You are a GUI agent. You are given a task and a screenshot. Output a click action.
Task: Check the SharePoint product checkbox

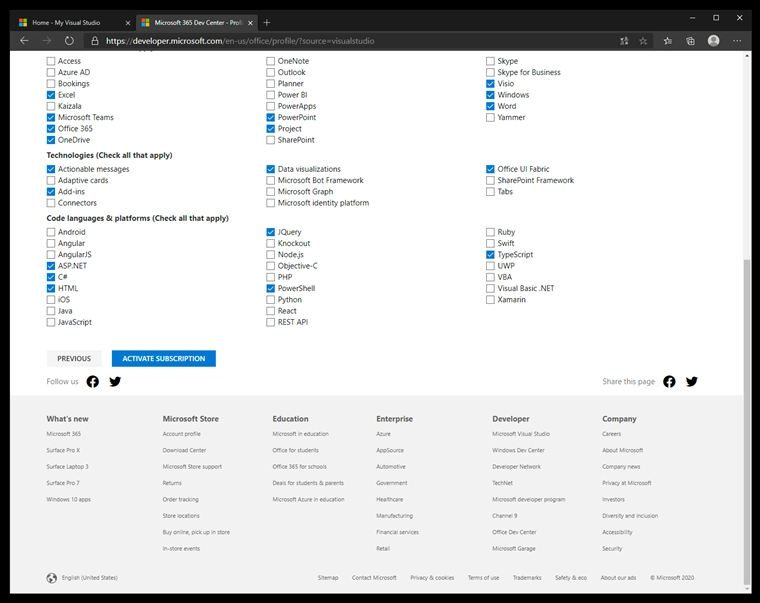click(270, 140)
